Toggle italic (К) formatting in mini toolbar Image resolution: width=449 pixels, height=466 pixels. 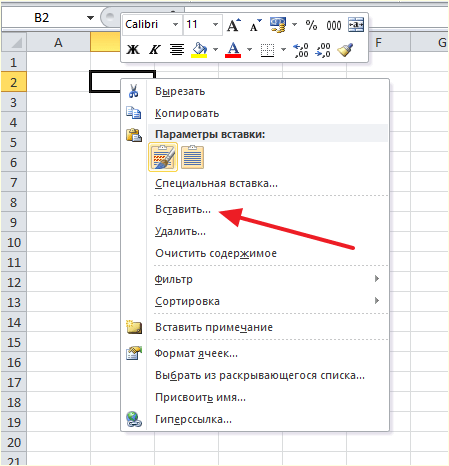(x=154, y=50)
